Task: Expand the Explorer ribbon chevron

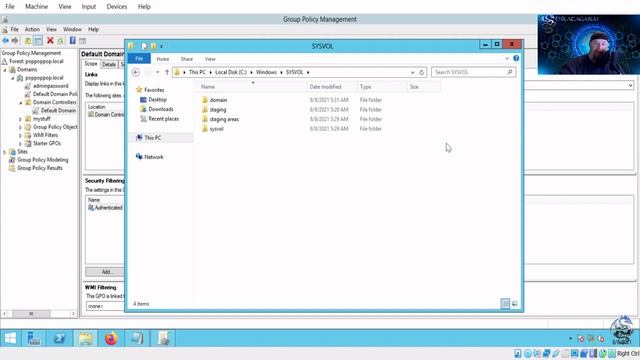Action: [507, 58]
